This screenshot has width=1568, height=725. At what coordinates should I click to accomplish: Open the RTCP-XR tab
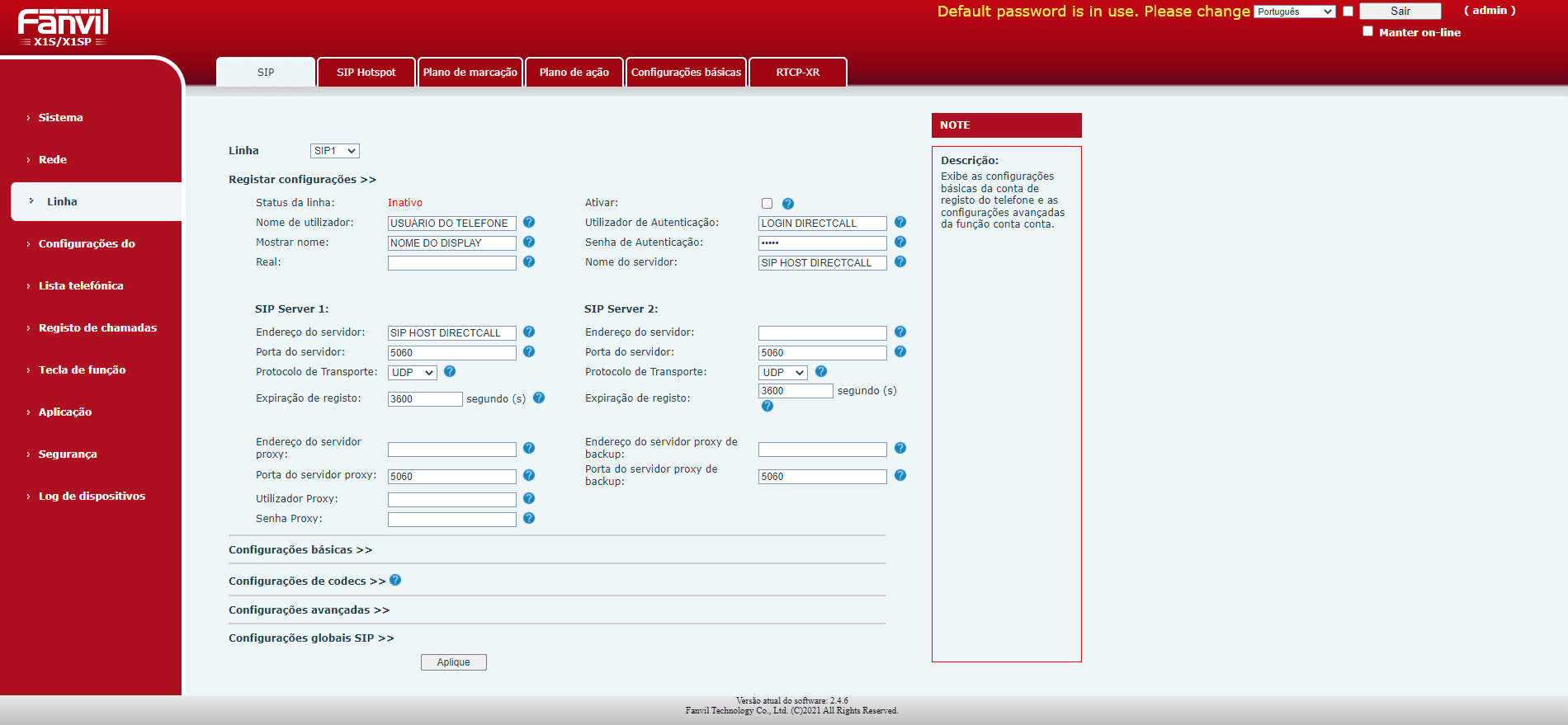tap(798, 73)
